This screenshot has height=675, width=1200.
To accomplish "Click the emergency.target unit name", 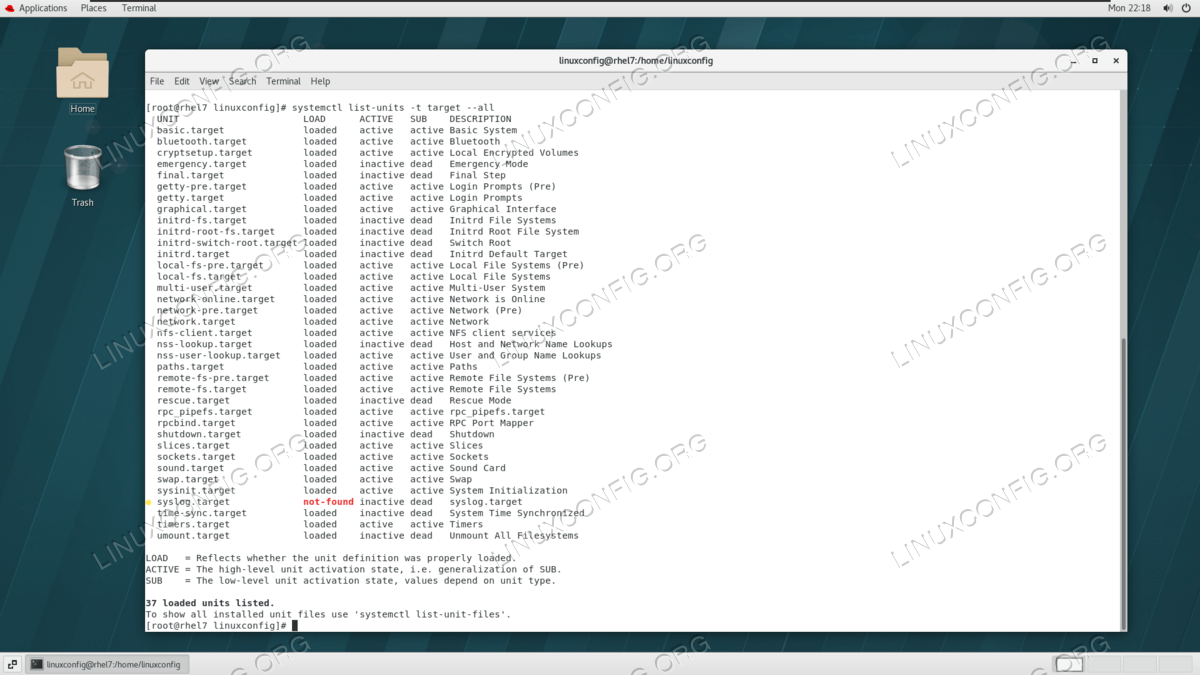I will (x=202, y=164).
